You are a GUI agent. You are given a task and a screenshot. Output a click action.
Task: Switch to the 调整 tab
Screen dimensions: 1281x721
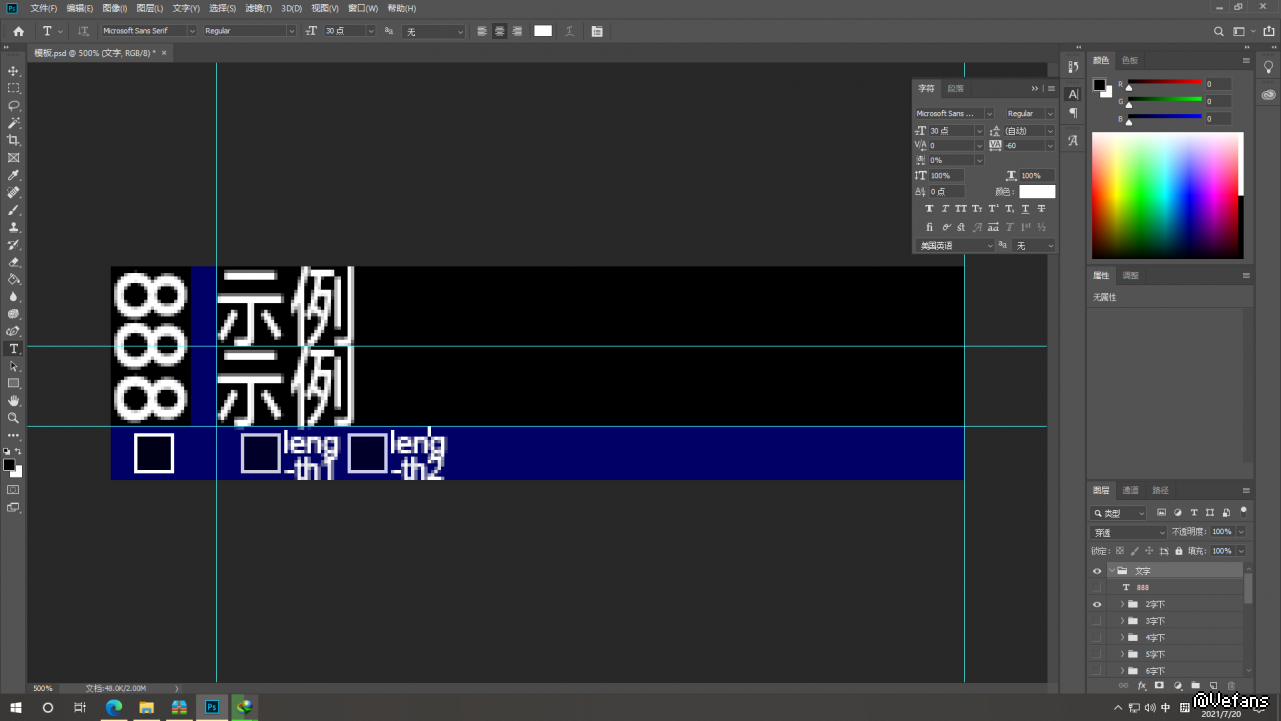[x=1130, y=275]
